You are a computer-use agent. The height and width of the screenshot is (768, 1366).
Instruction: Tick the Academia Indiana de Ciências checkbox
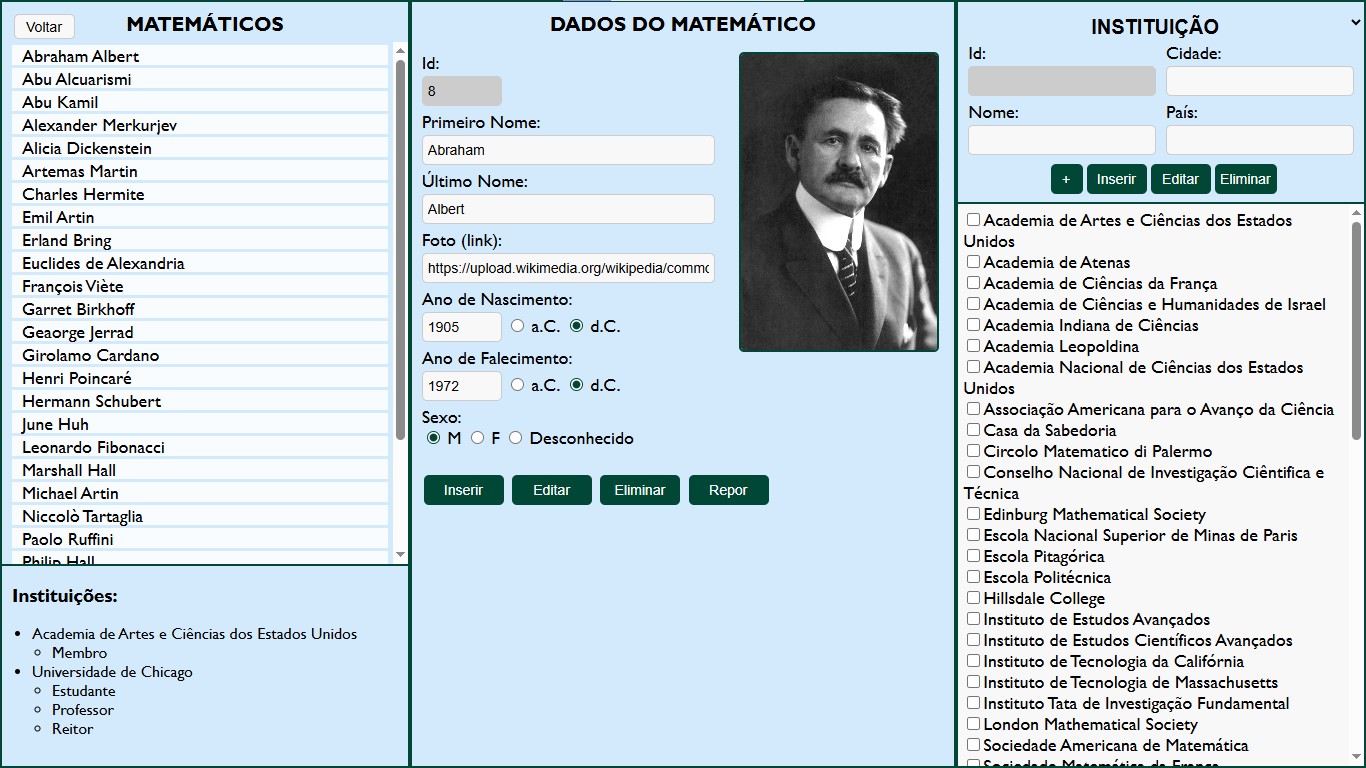pos(973,325)
